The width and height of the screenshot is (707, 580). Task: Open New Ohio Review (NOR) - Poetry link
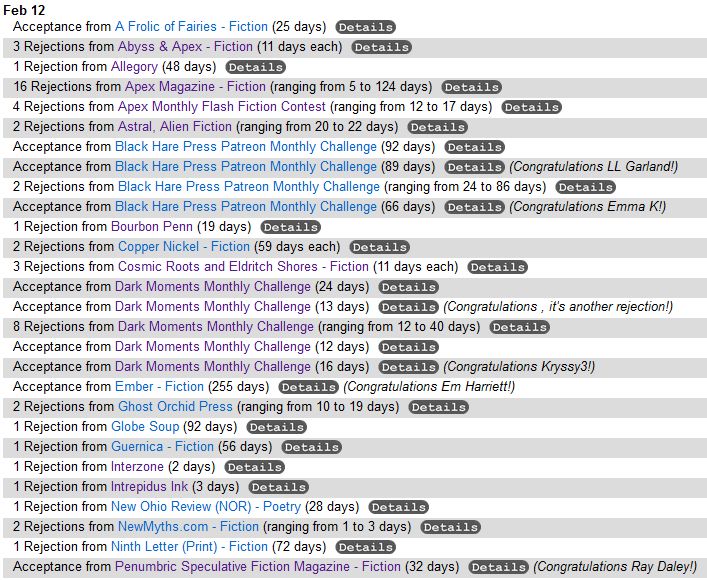206,506
